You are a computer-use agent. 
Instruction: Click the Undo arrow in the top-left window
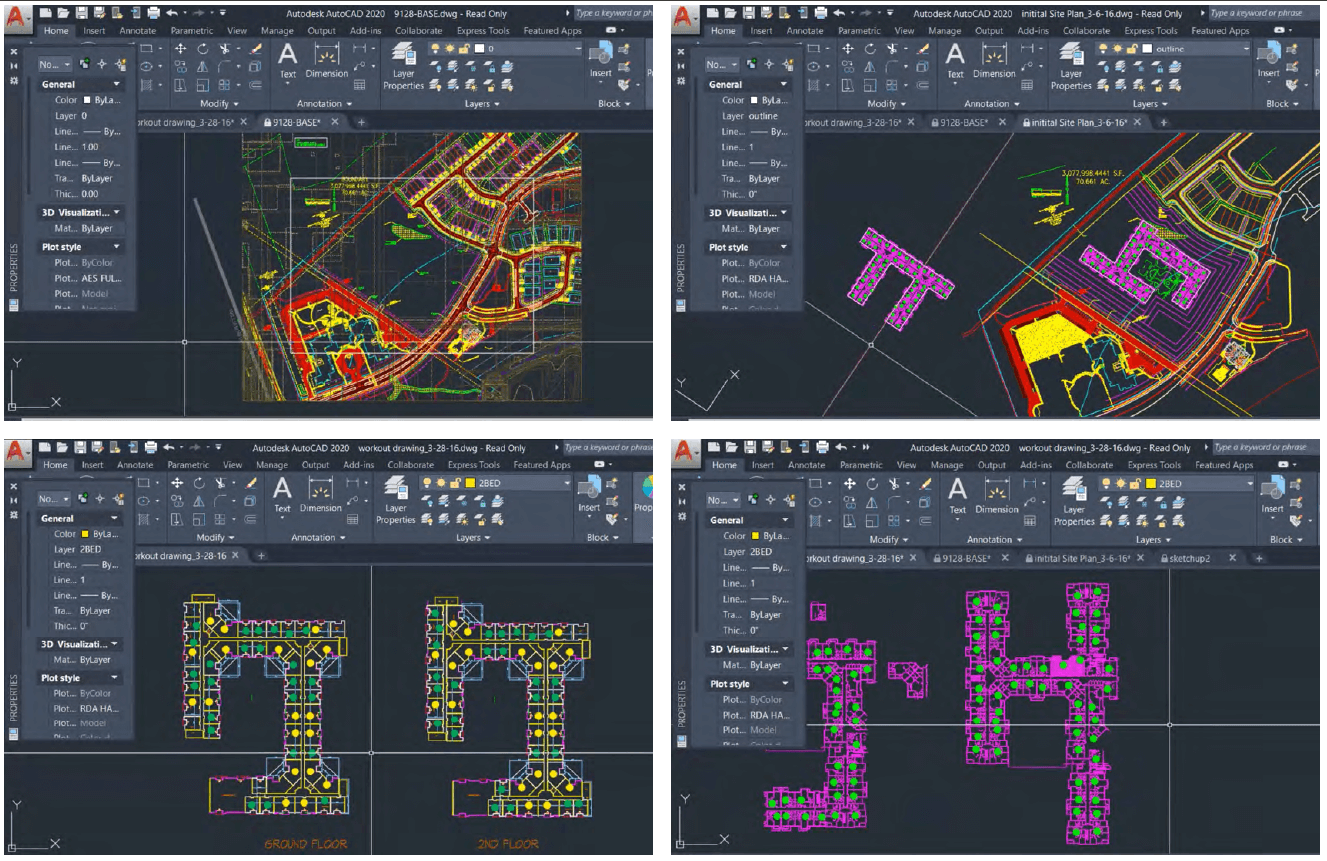click(x=173, y=13)
